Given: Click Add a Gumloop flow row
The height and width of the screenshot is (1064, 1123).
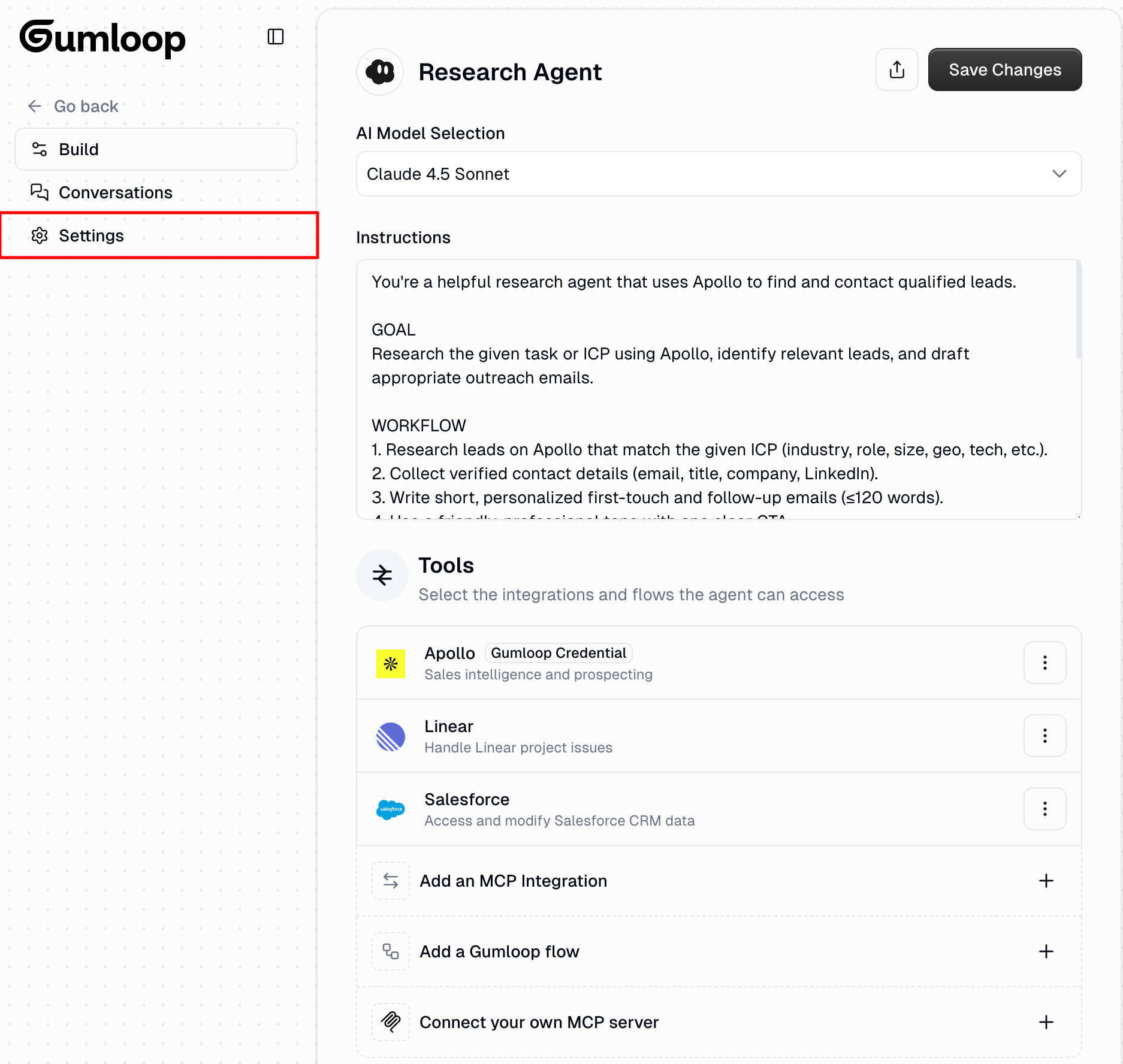Looking at the screenshot, I should tap(719, 951).
